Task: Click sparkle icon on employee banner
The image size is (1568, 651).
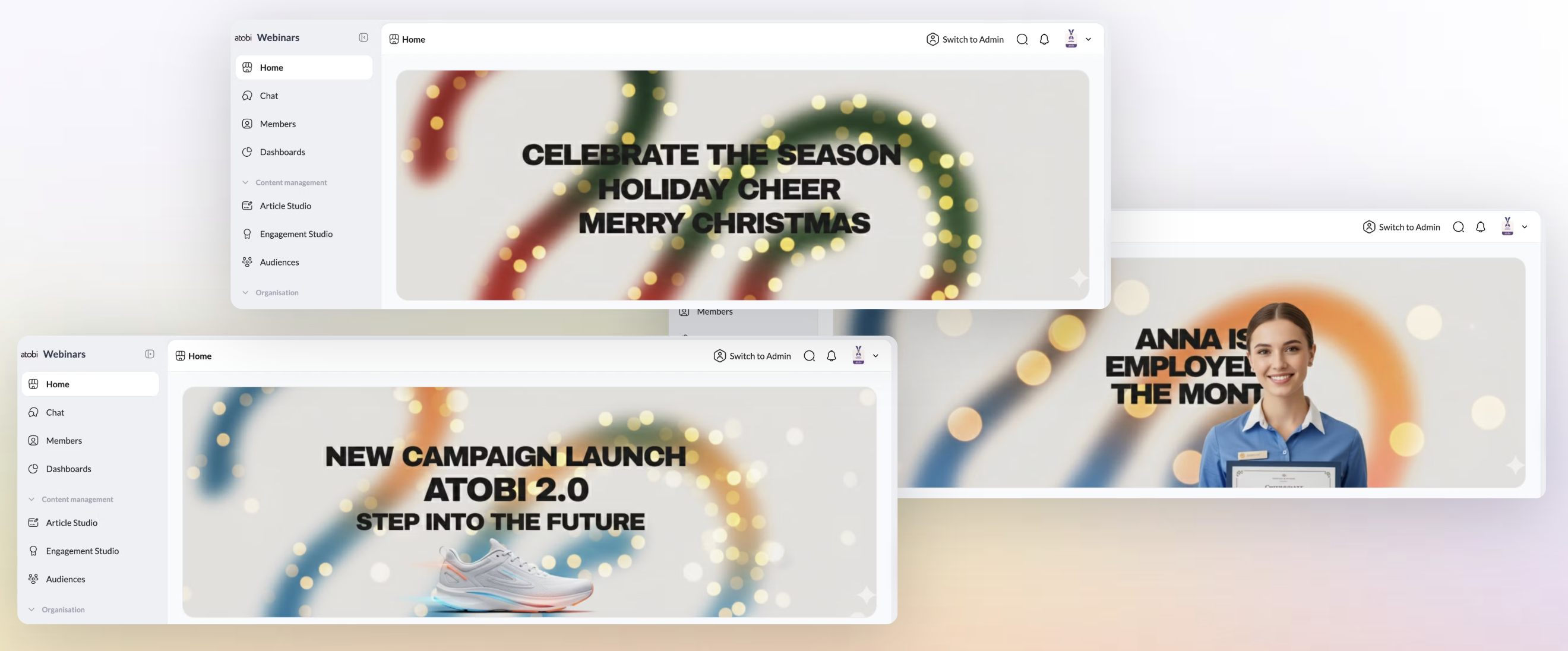Action: click(x=1515, y=465)
